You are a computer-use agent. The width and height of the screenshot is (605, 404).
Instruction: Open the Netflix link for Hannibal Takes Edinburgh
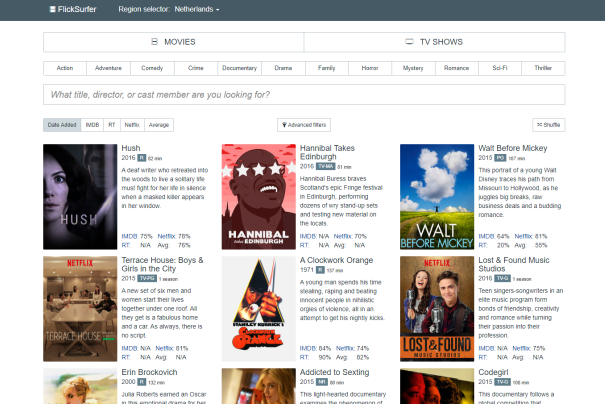(343, 236)
